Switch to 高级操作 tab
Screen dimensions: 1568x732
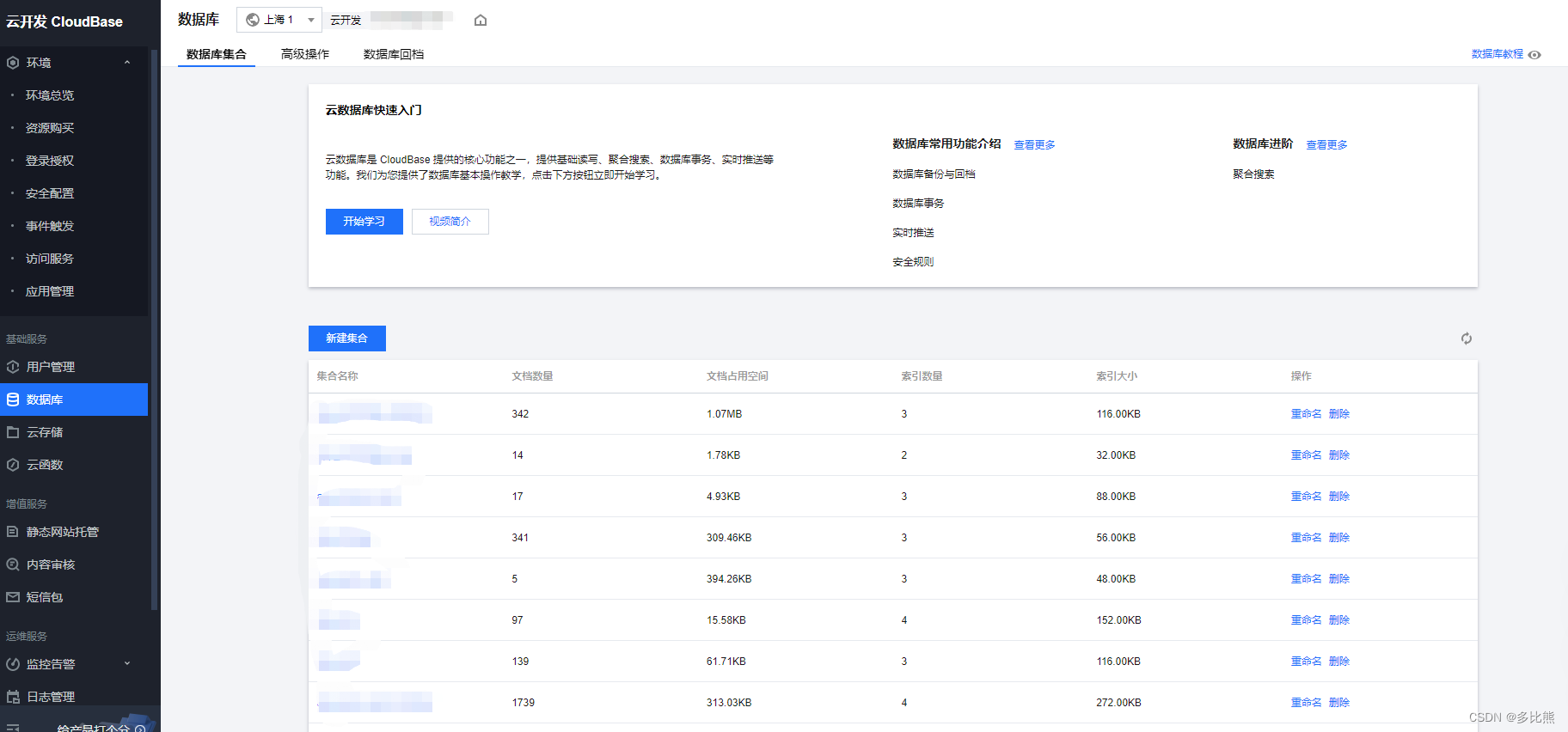(x=305, y=54)
